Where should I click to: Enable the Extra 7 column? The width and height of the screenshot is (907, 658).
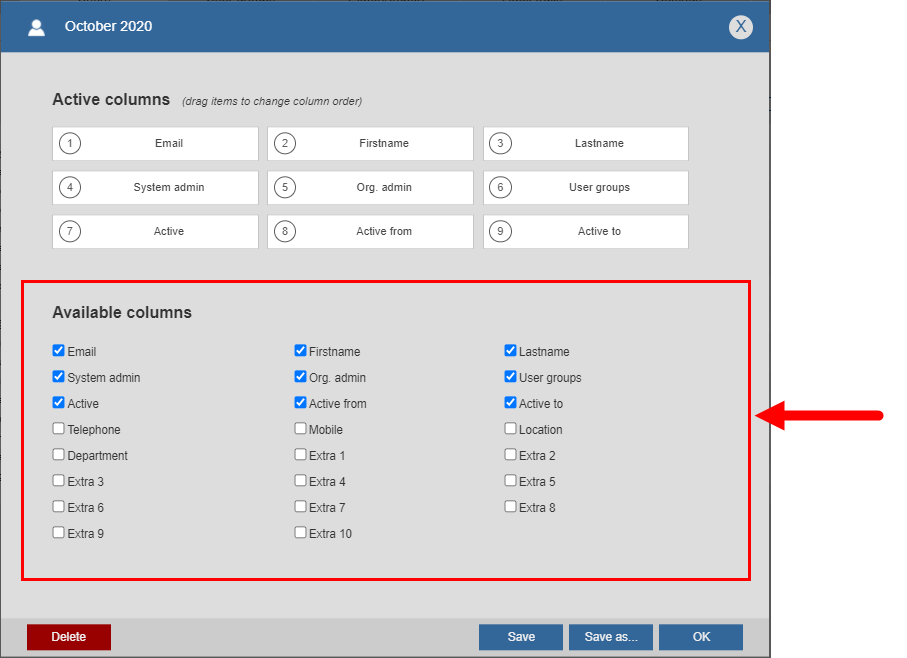(300, 507)
